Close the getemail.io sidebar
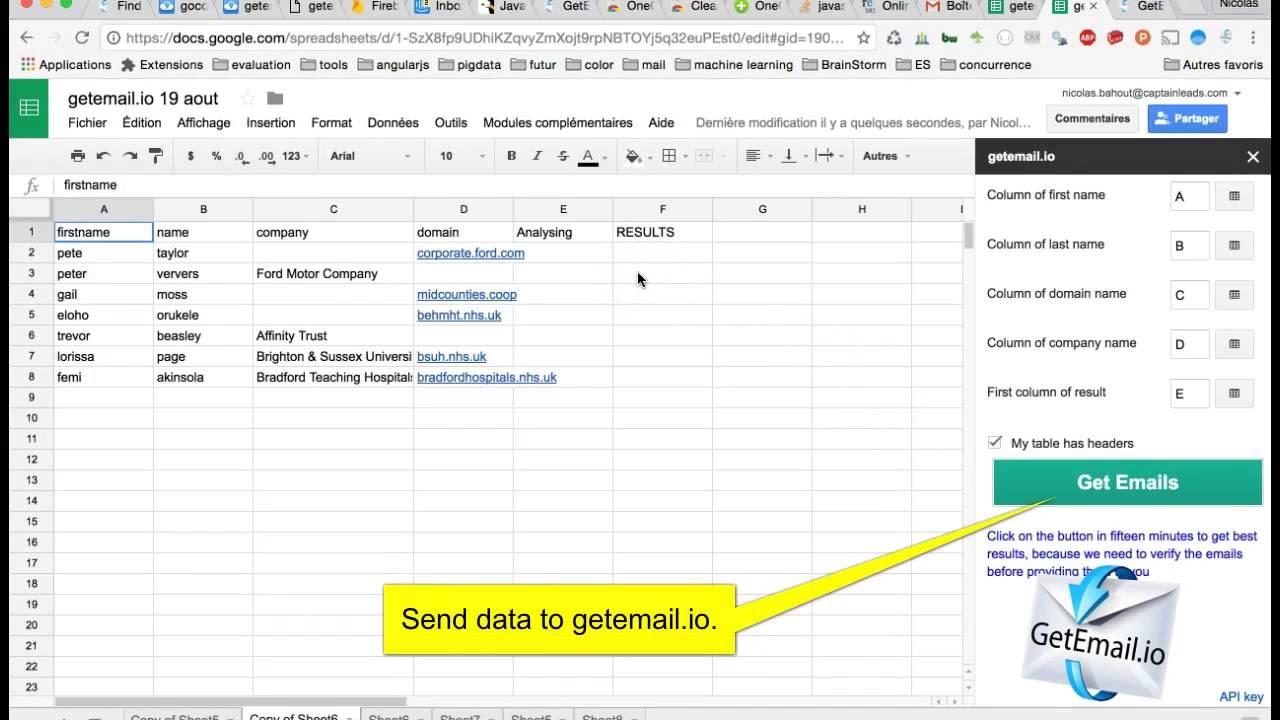This screenshot has width=1280, height=720. click(x=1253, y=157)
